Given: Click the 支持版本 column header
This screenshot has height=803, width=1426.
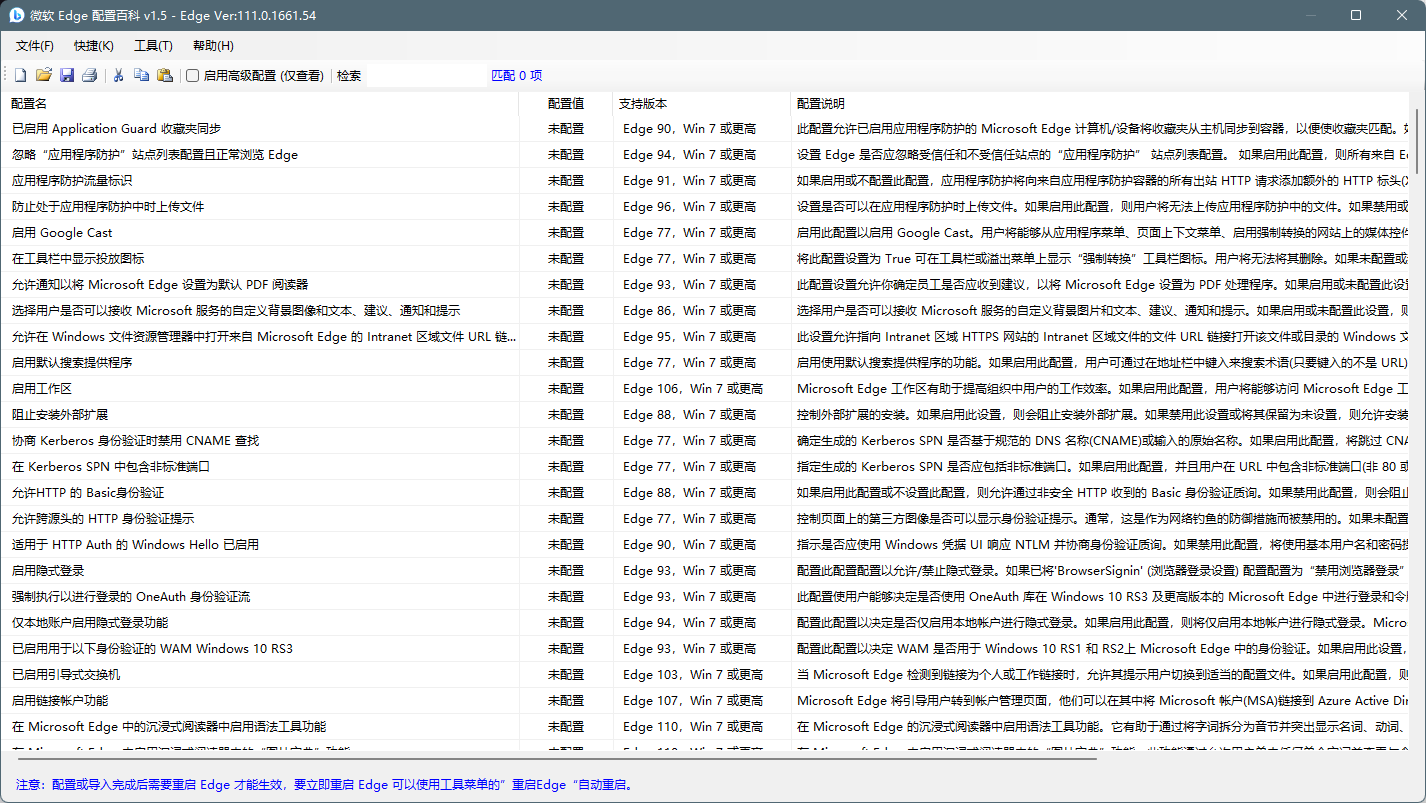Looking at the screenshot, I should pos(702,103).
